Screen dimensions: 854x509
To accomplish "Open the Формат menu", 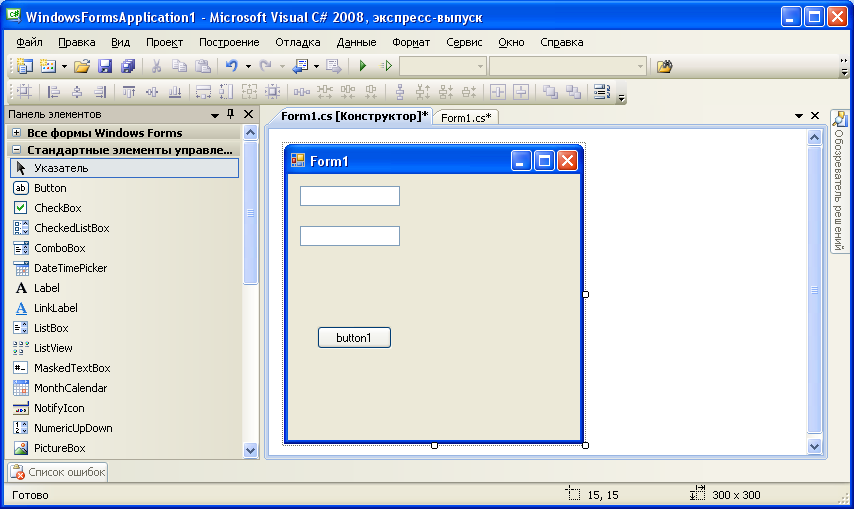I will coord(411,42).
